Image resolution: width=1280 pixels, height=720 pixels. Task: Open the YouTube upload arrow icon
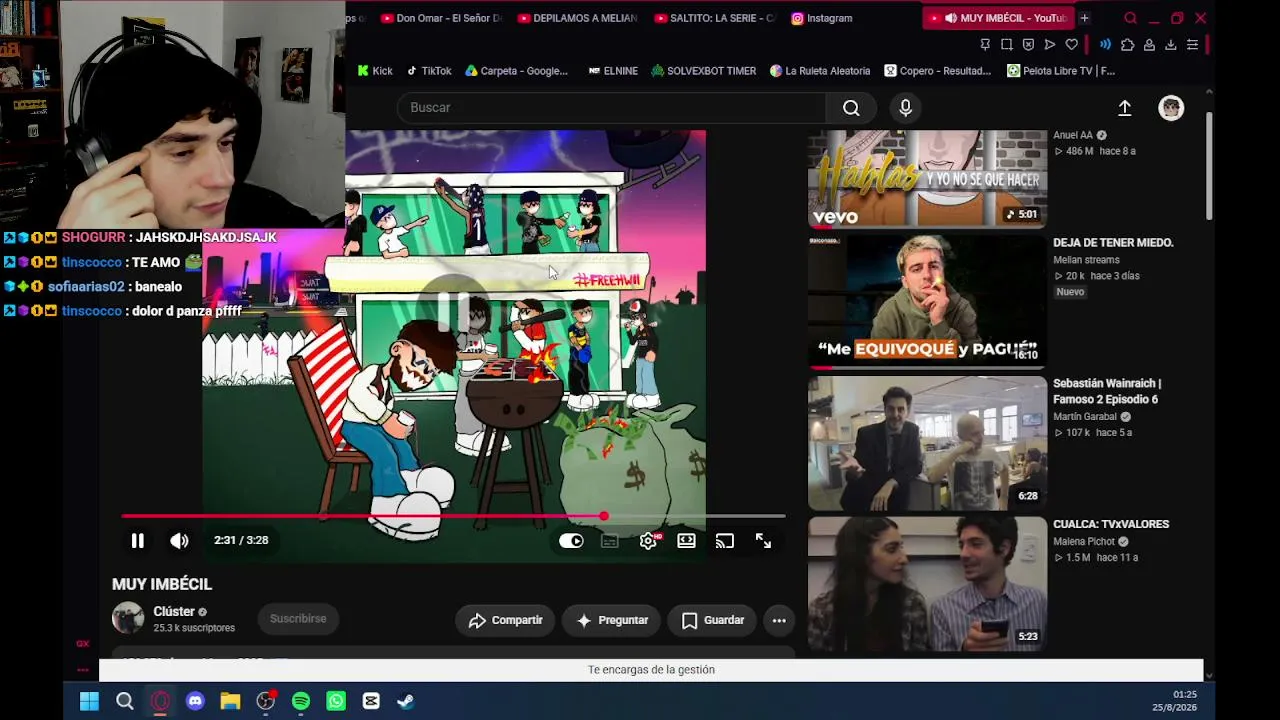1125,108
